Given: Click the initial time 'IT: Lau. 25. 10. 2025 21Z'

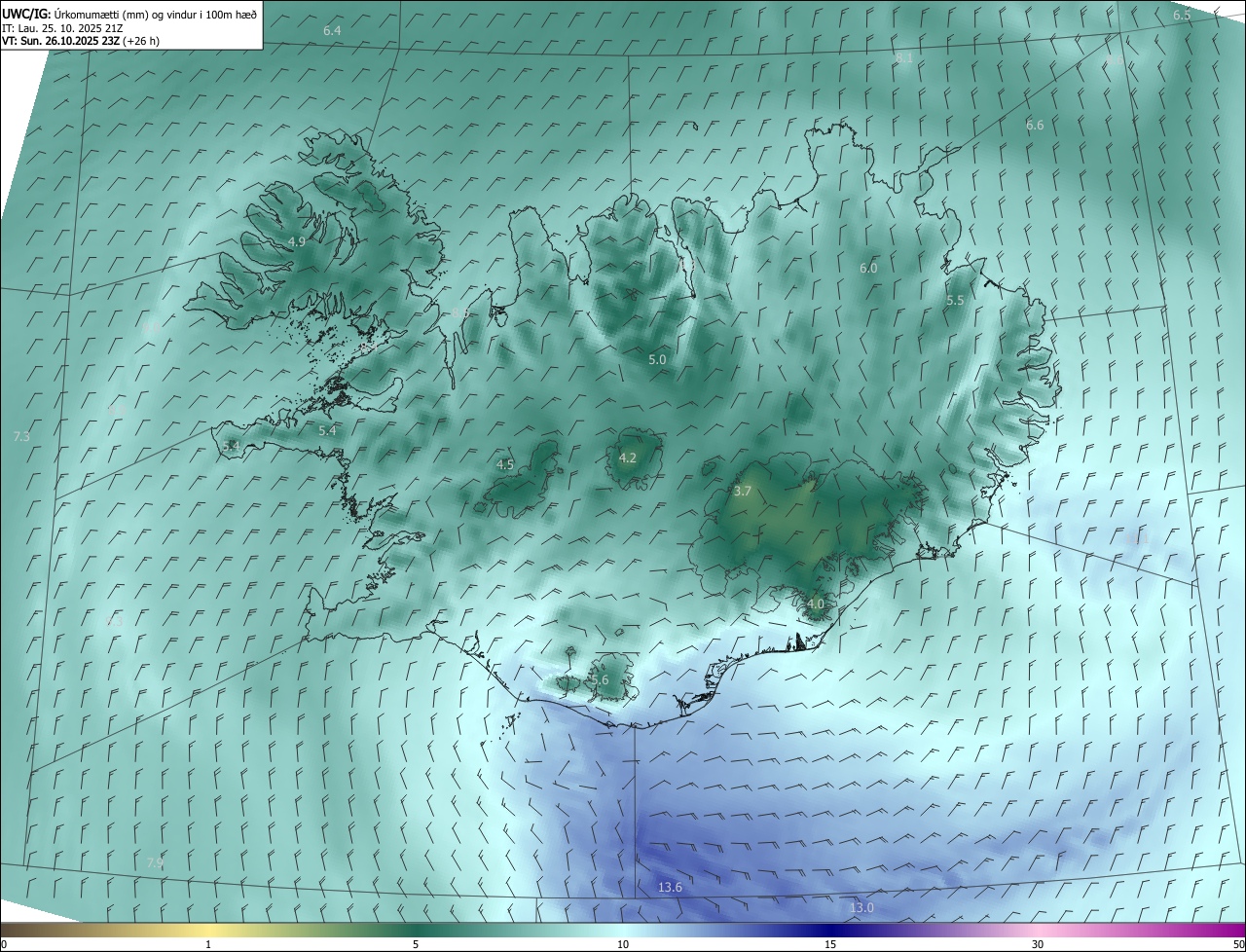Looking at the screenshot, I should tap(61, 28).
